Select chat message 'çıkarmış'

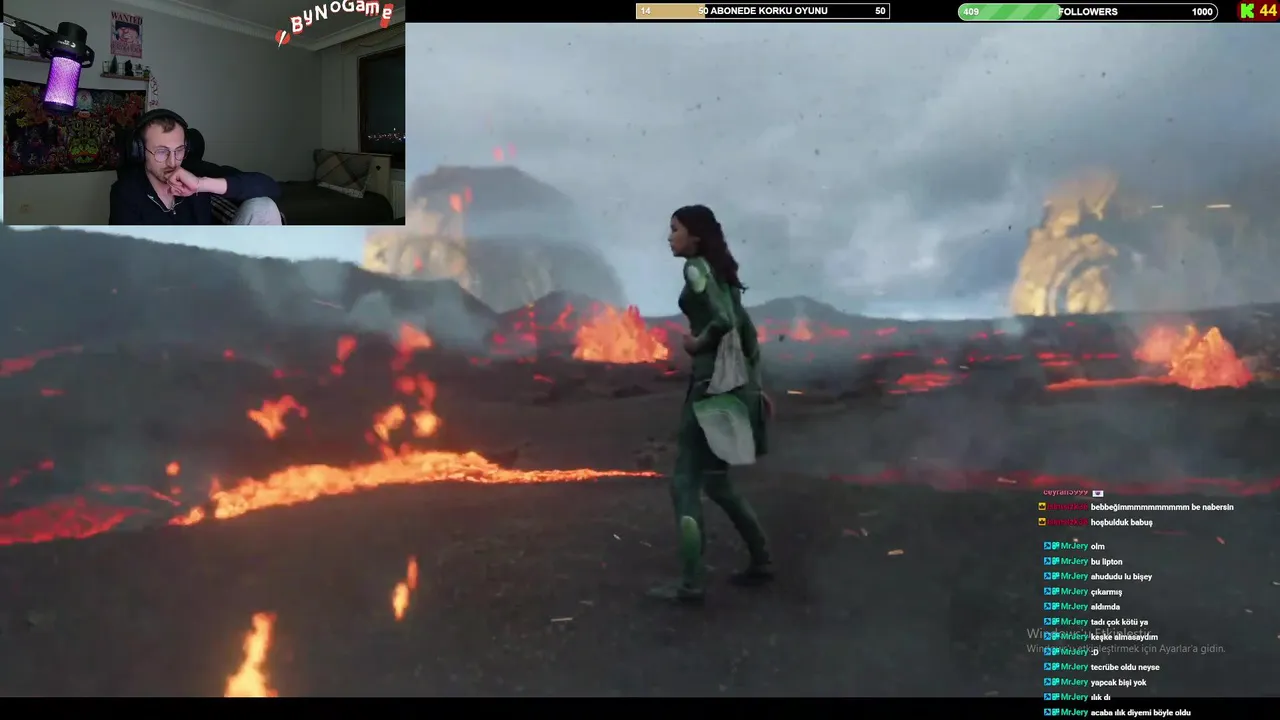(x=1106, y=591)
